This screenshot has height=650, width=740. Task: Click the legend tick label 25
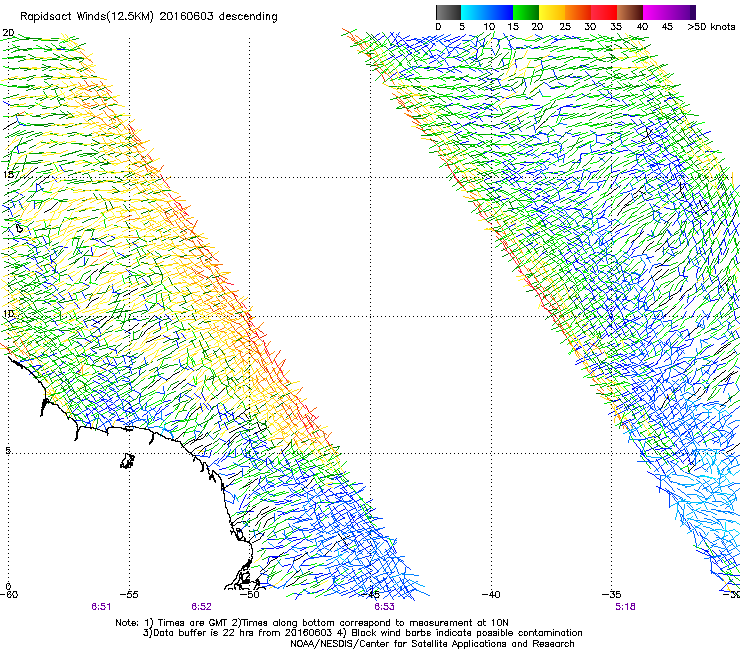click(x=565, y=27)
